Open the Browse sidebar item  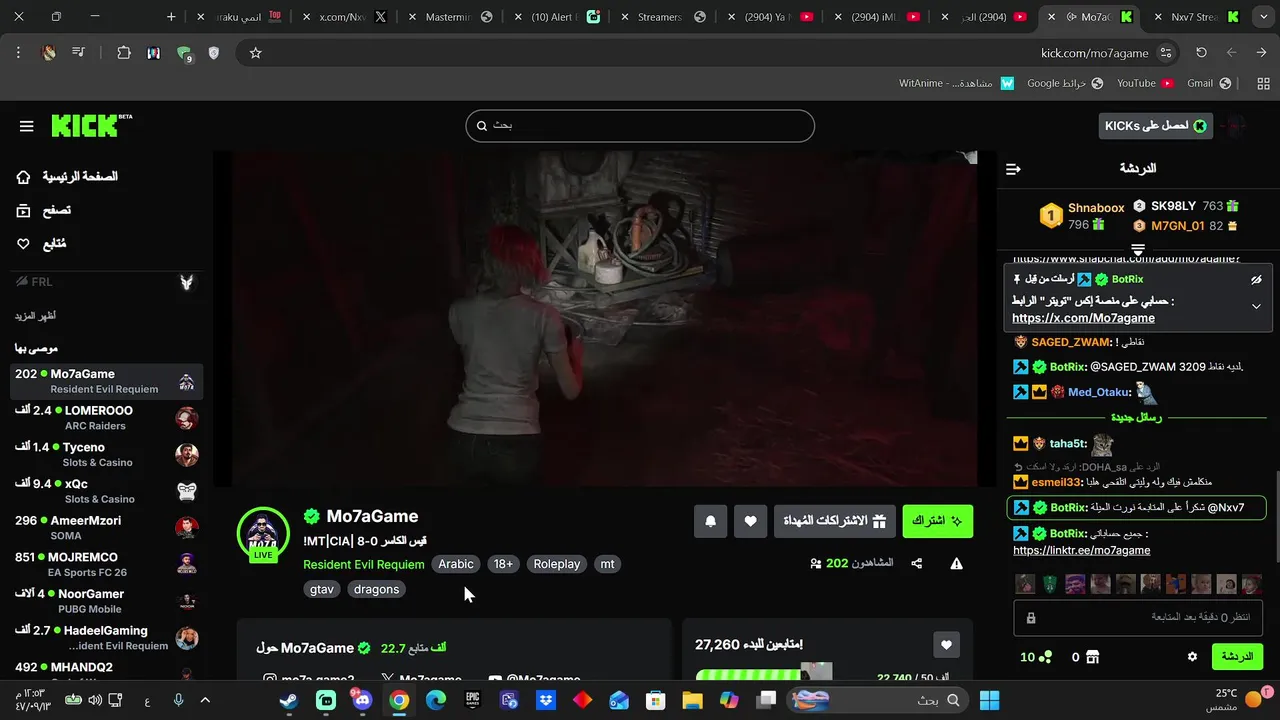pos(44,210)
